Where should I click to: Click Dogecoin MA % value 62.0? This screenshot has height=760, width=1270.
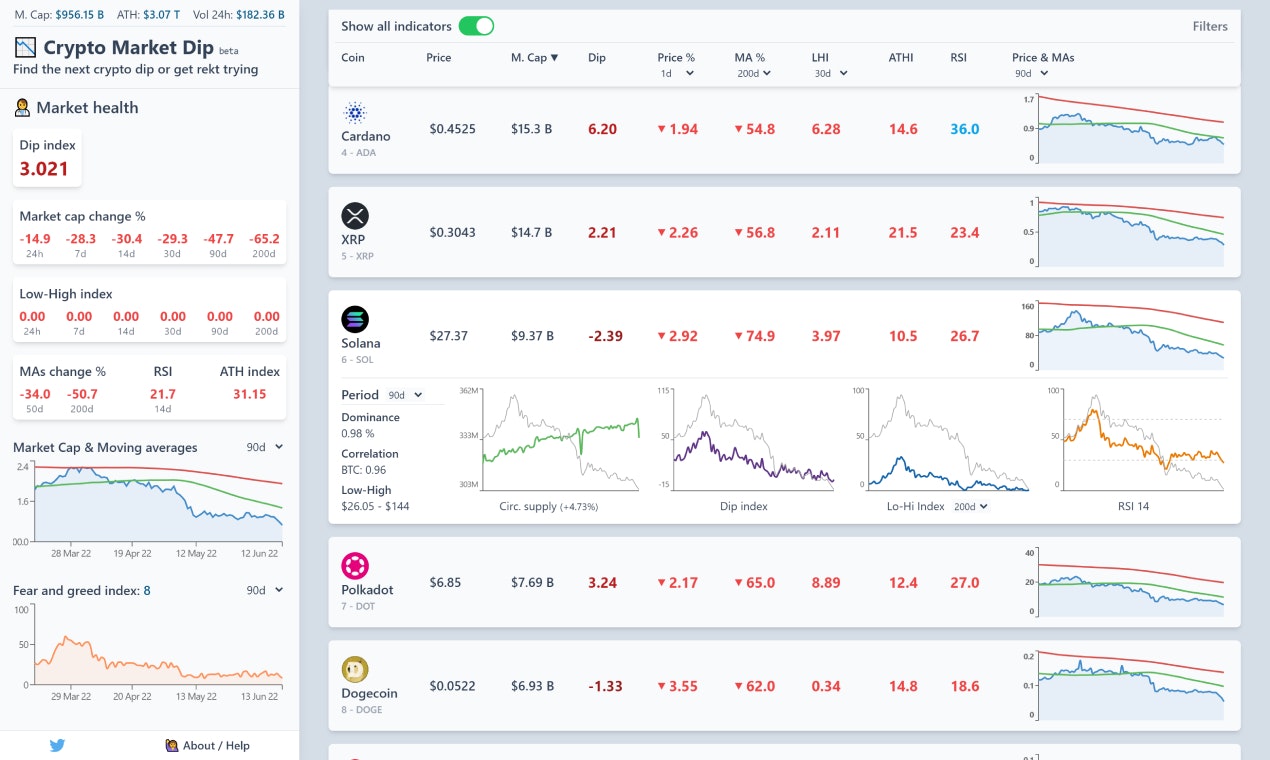tap(754, 686)
